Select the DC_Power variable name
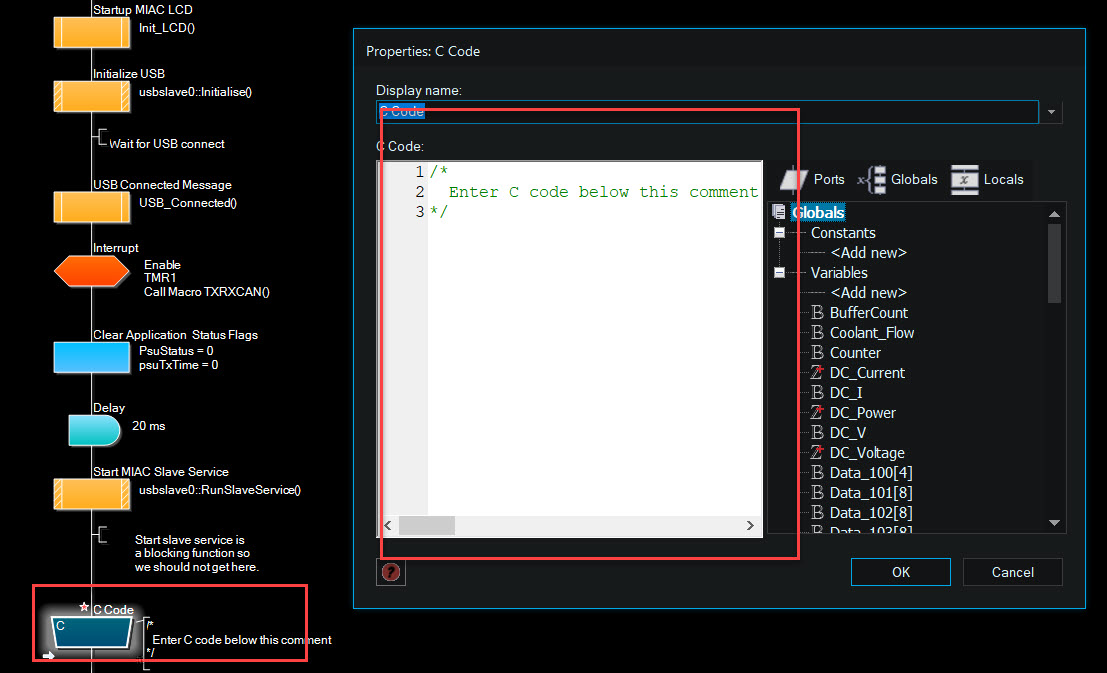 862,412
